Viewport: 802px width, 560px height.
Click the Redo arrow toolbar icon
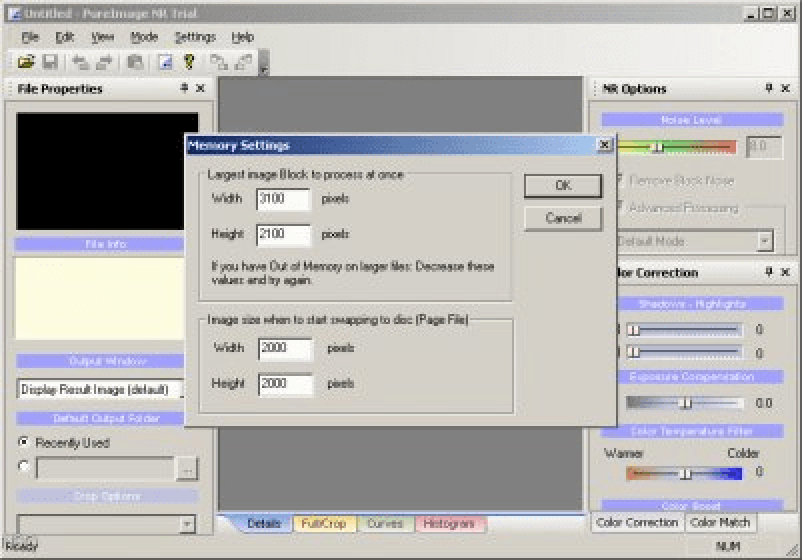pos(104,62)
